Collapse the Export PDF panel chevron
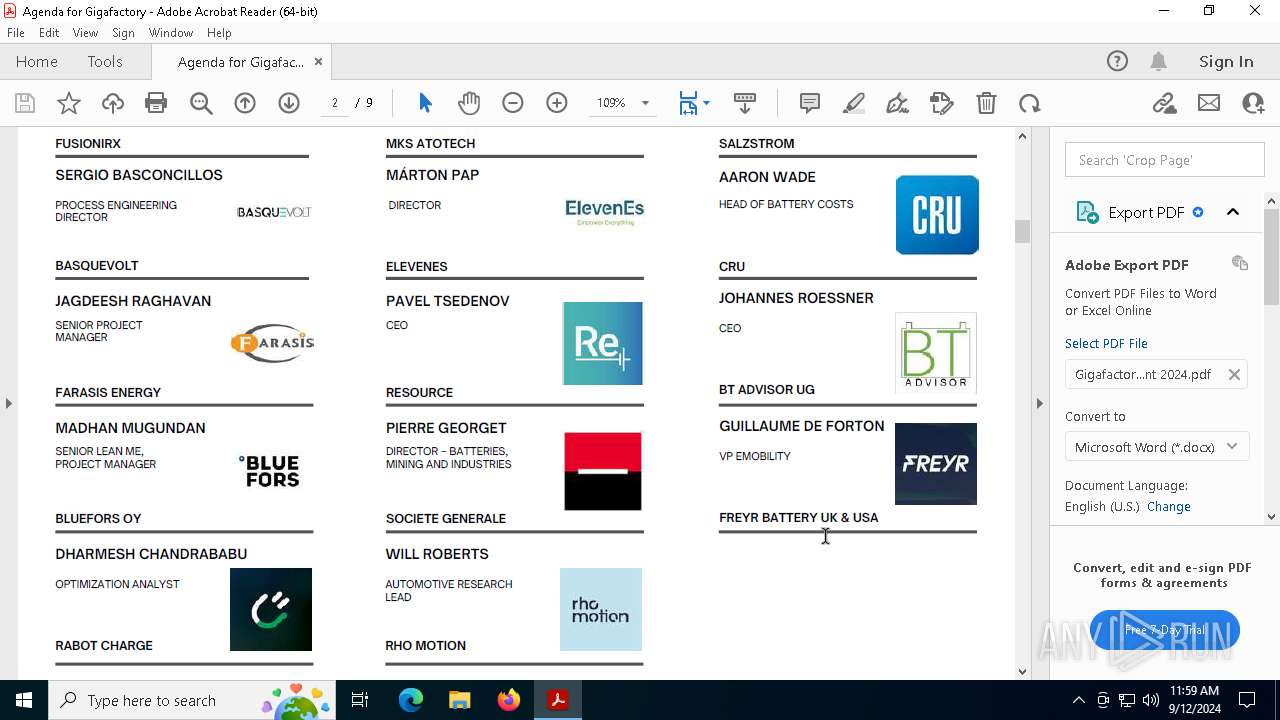 [x=1233, y=212]
